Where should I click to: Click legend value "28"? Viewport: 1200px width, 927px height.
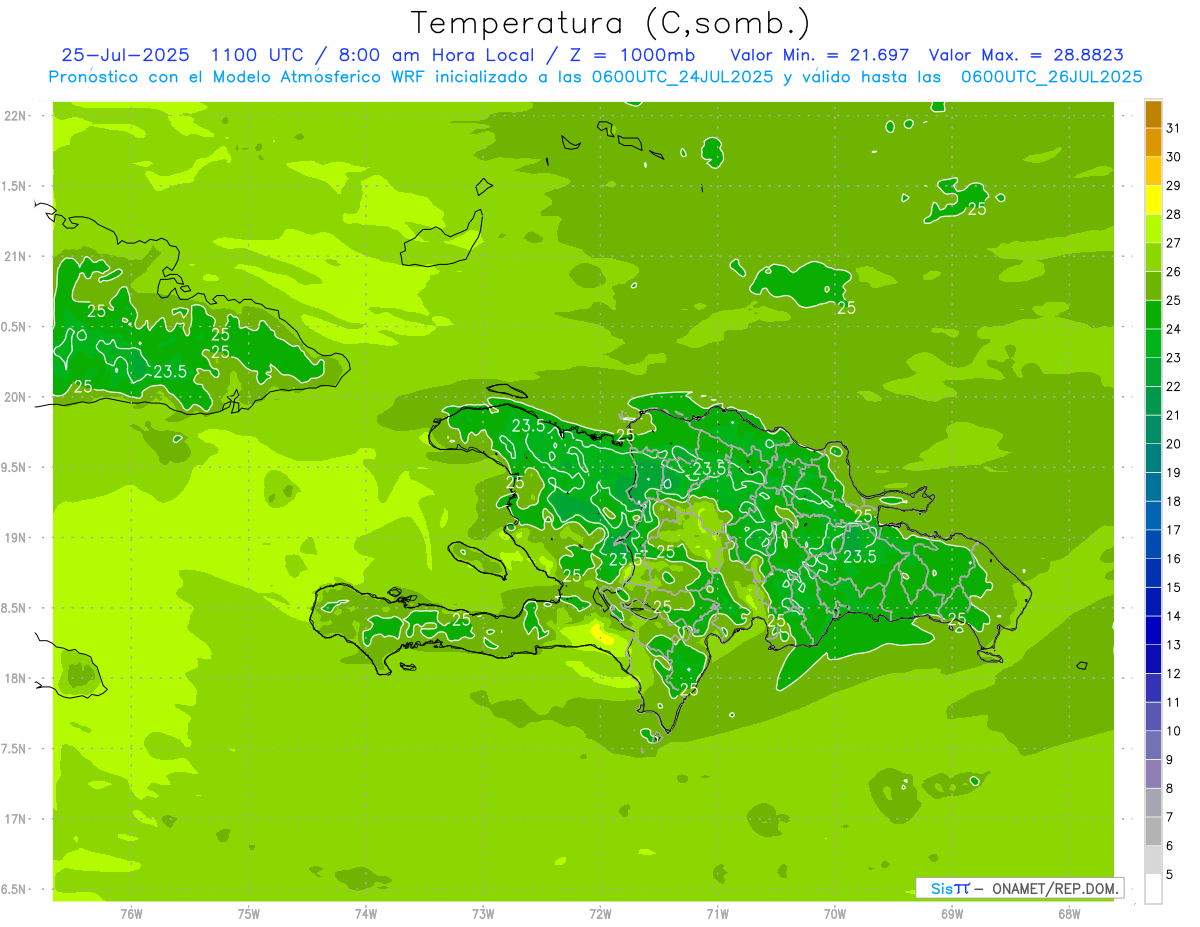1174,214
